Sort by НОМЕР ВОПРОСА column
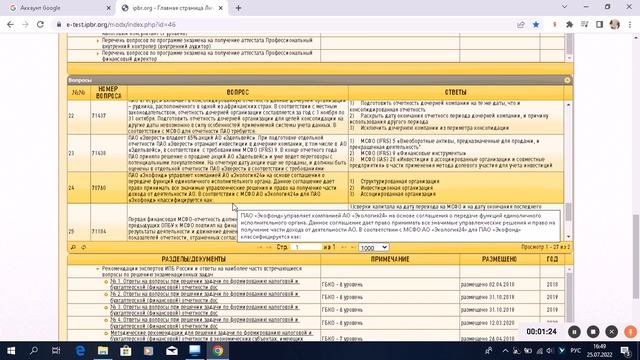 [108, 92]
